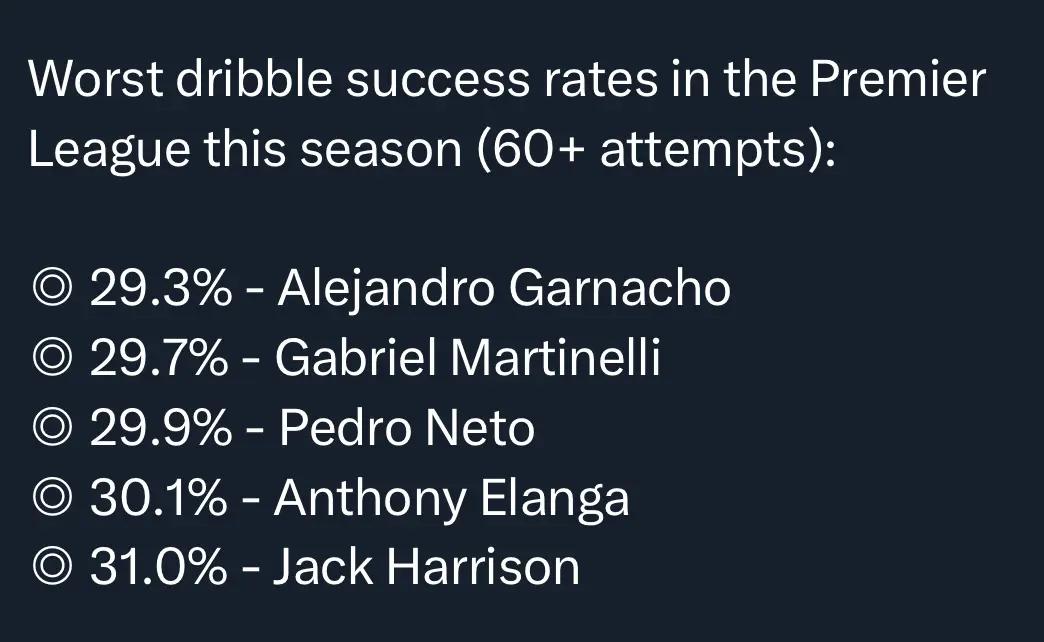Click the 29.7% figure
The width and height of the screenshot is (1044, 642).
[158, 358]
